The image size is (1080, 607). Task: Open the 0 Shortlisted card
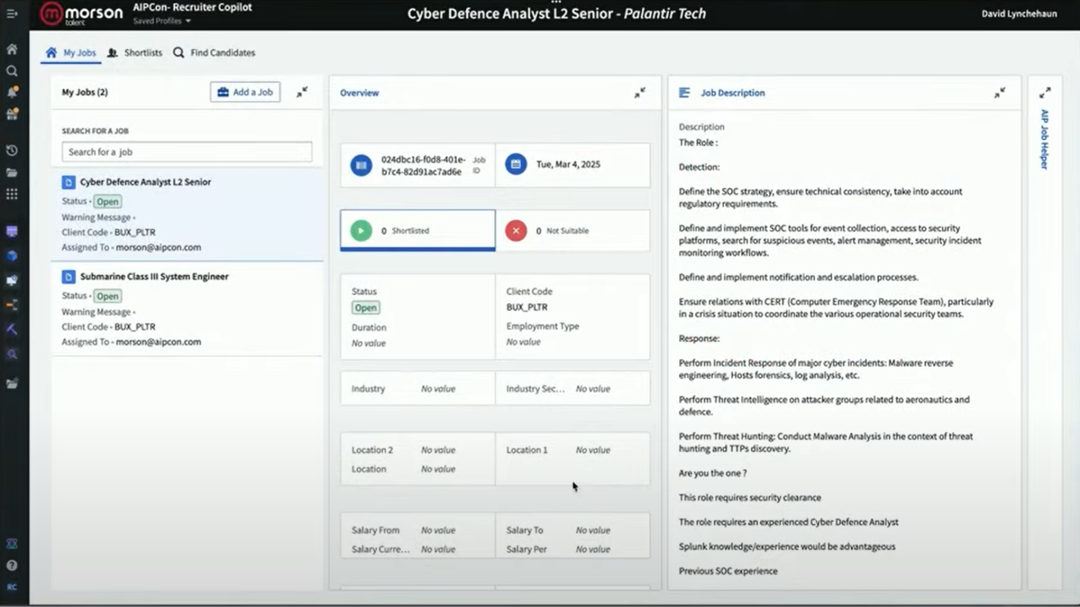(x=417, y=231)
